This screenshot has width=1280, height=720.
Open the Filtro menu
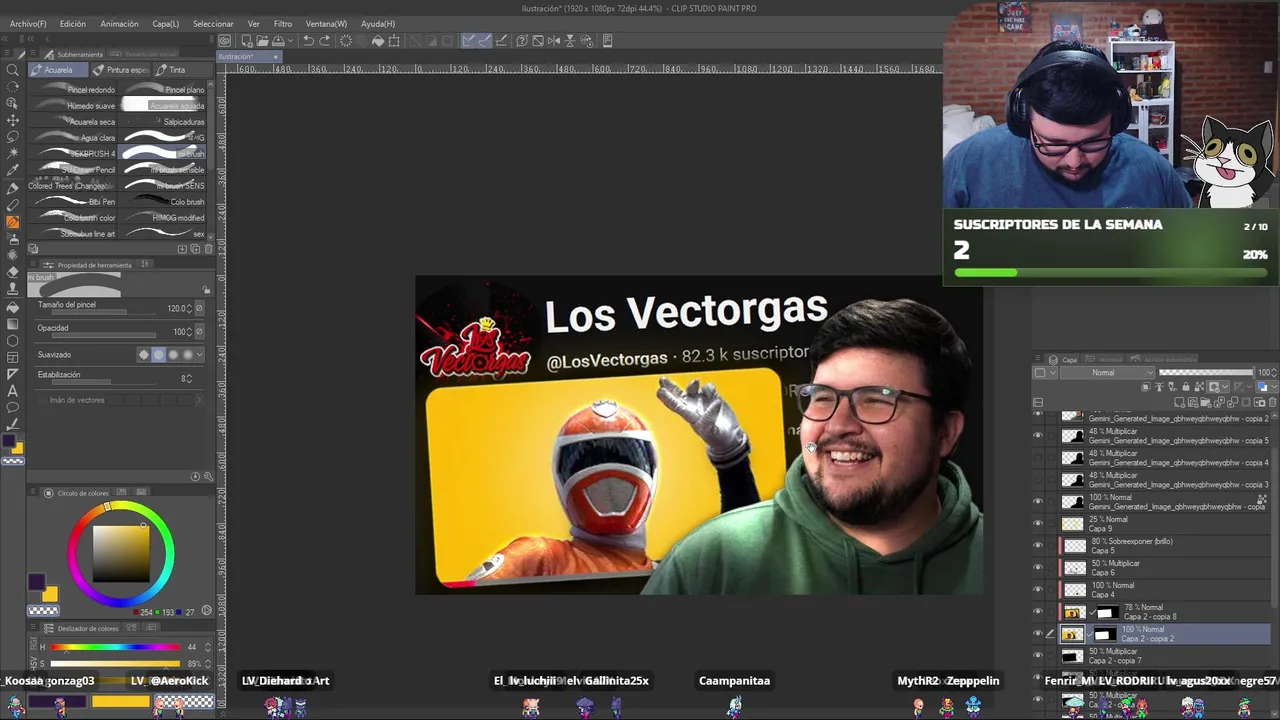tap(283, 24)
